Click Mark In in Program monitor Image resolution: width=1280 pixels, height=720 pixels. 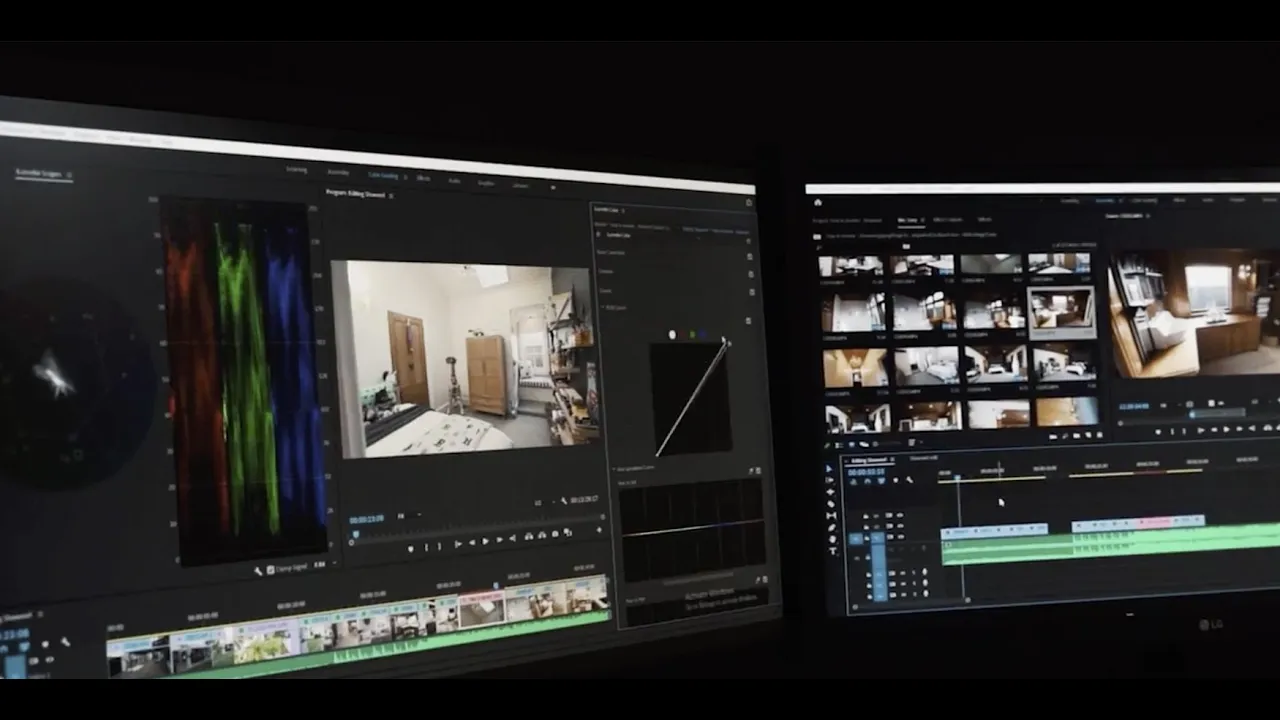click(426, 547)
